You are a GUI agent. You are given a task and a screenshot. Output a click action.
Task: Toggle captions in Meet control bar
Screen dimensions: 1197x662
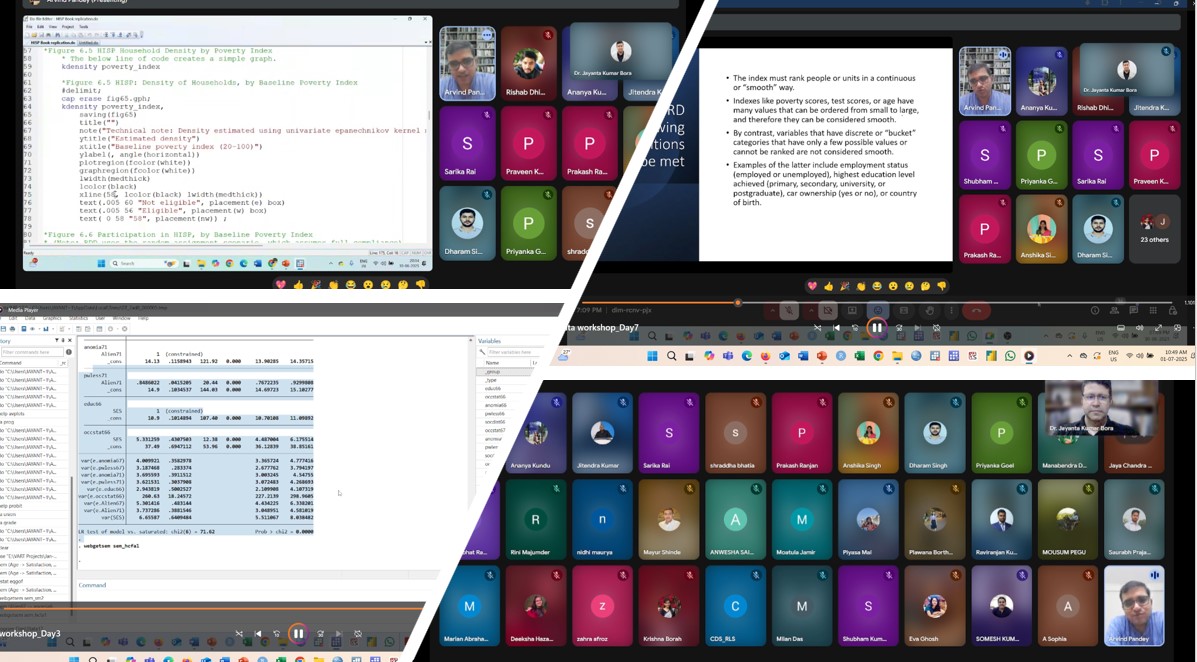click(904, 310)
